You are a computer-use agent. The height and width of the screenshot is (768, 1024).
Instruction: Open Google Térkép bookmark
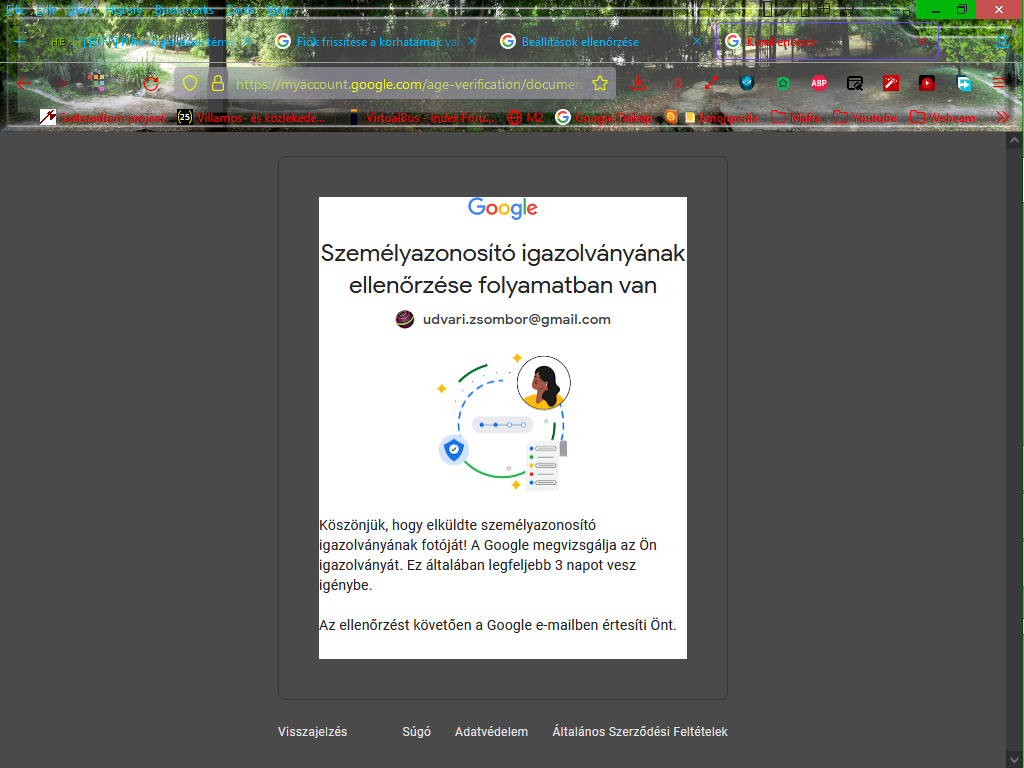pos(604,118)
